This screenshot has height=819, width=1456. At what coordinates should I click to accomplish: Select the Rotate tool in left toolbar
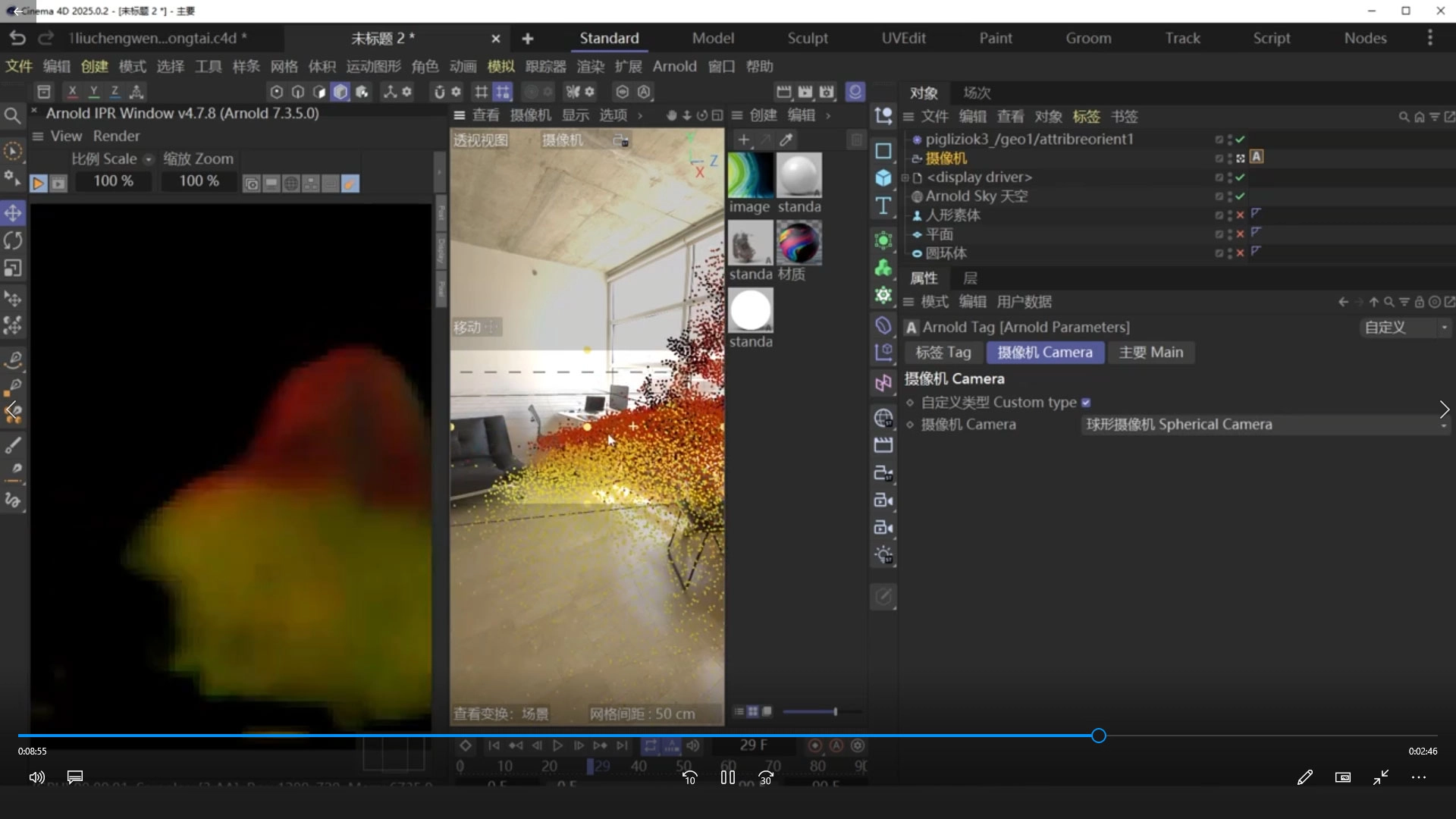(13, 241)
